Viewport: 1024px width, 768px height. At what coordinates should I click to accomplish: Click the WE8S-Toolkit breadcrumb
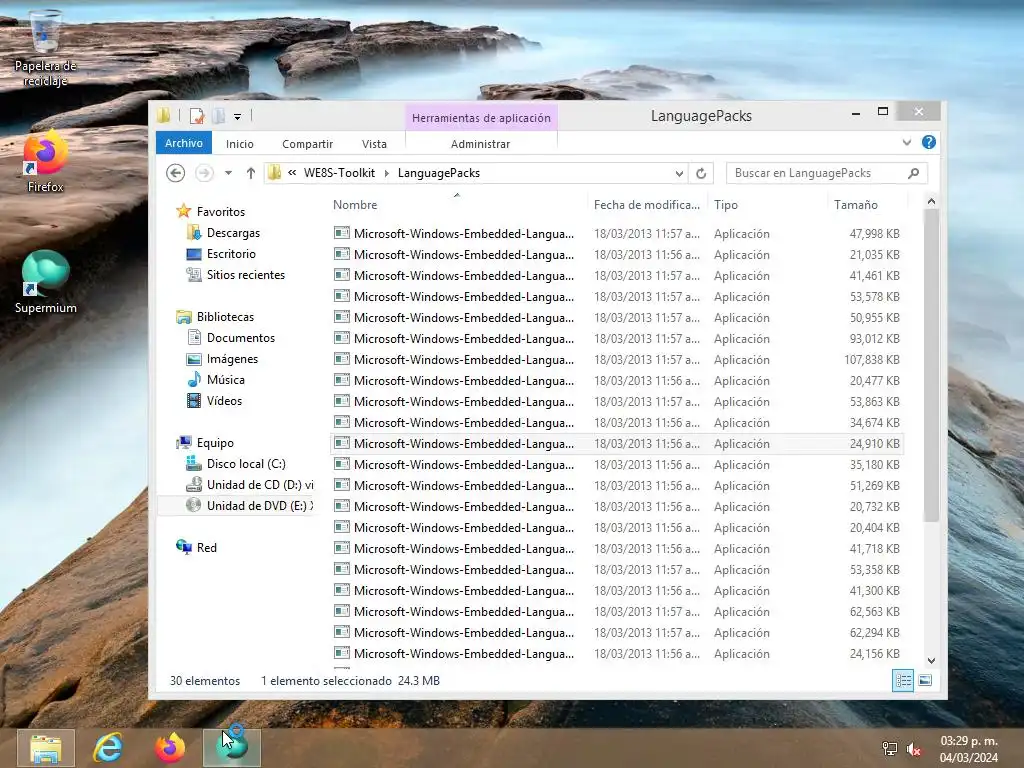(340, 173)
